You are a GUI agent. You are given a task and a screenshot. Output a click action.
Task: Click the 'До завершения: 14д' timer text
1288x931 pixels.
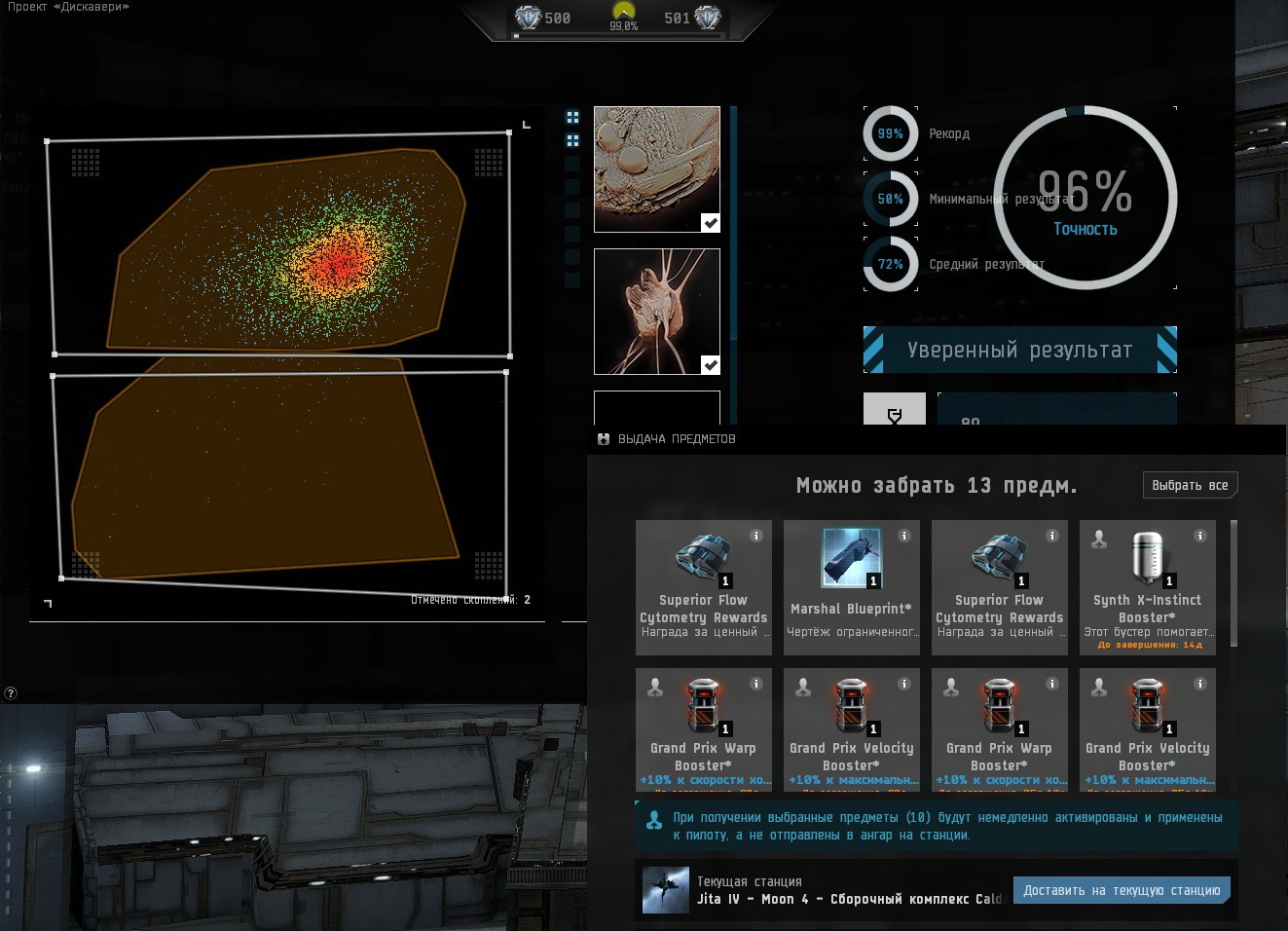1149,645
